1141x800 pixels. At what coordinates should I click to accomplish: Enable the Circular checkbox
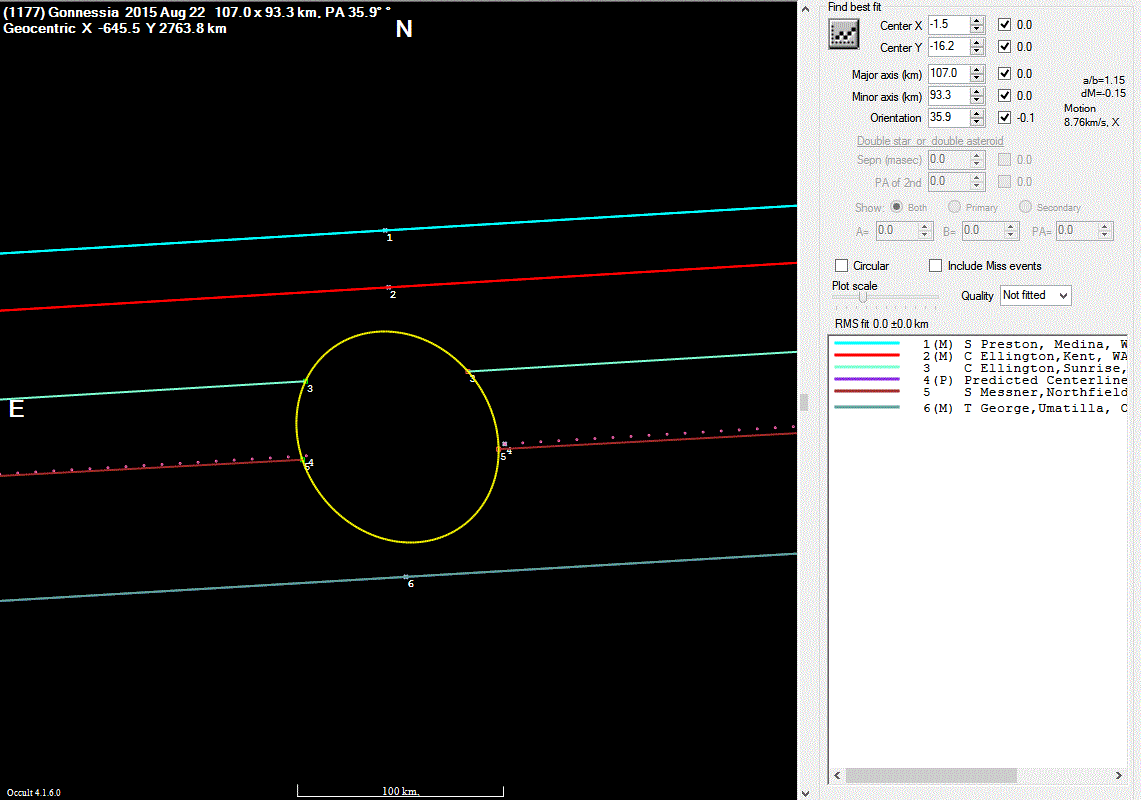tap(841, 266)
